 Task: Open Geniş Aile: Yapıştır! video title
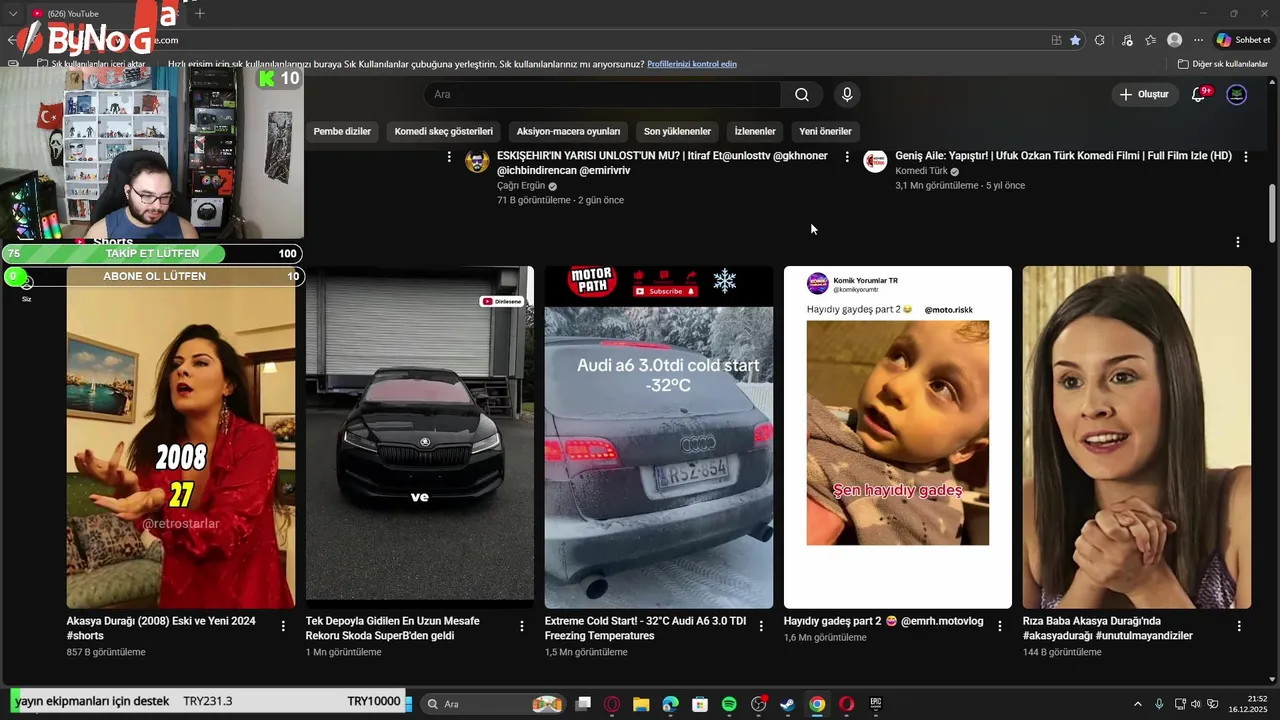(1063, 156)
